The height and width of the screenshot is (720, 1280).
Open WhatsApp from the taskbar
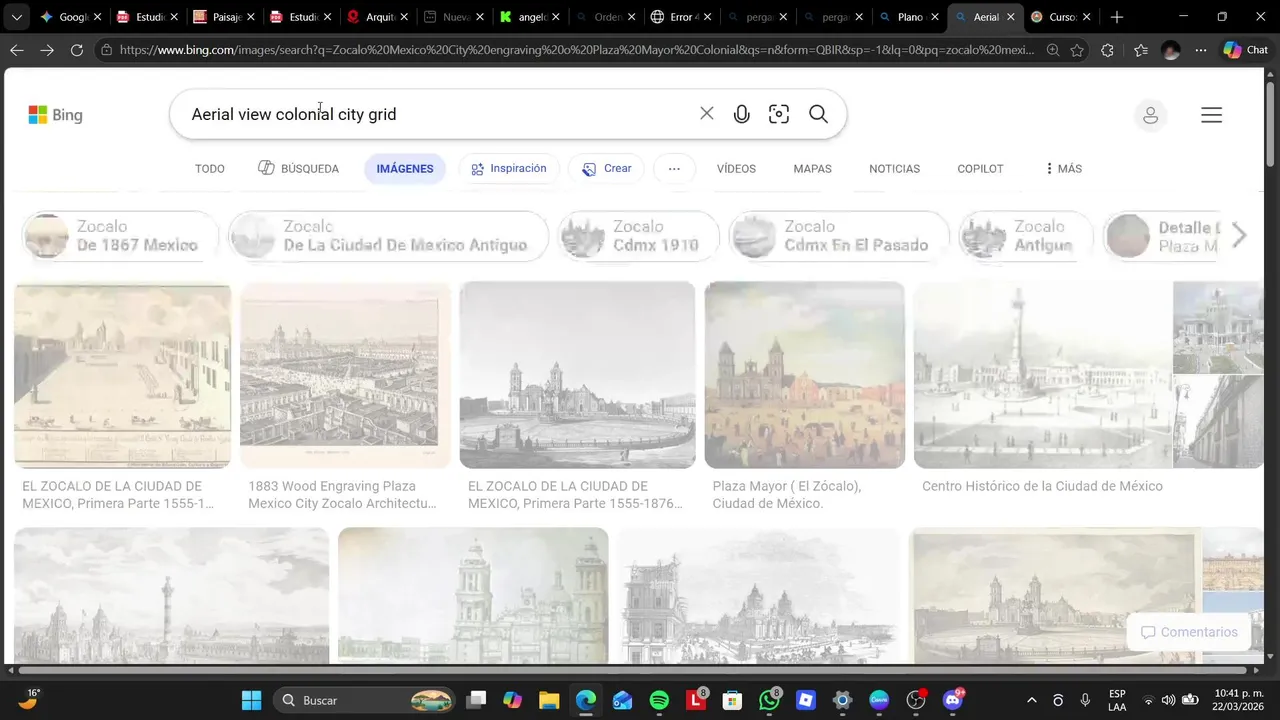tap(769, 700)
